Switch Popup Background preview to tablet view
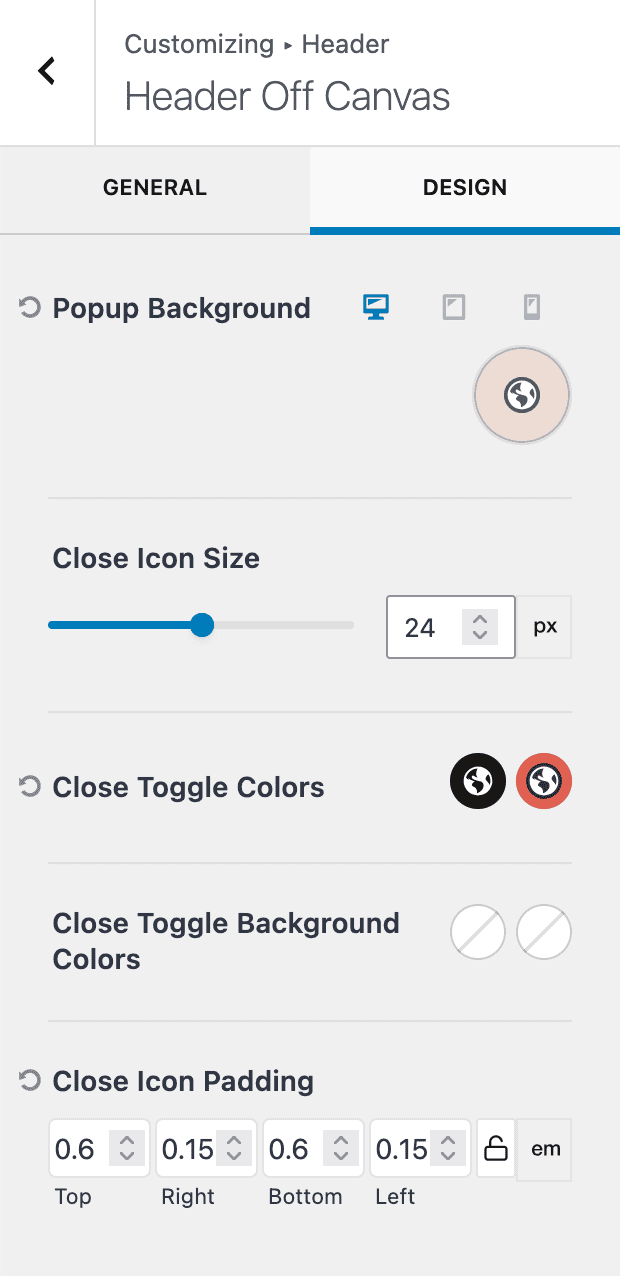The image size is (620, 1276). click(453, 307)
